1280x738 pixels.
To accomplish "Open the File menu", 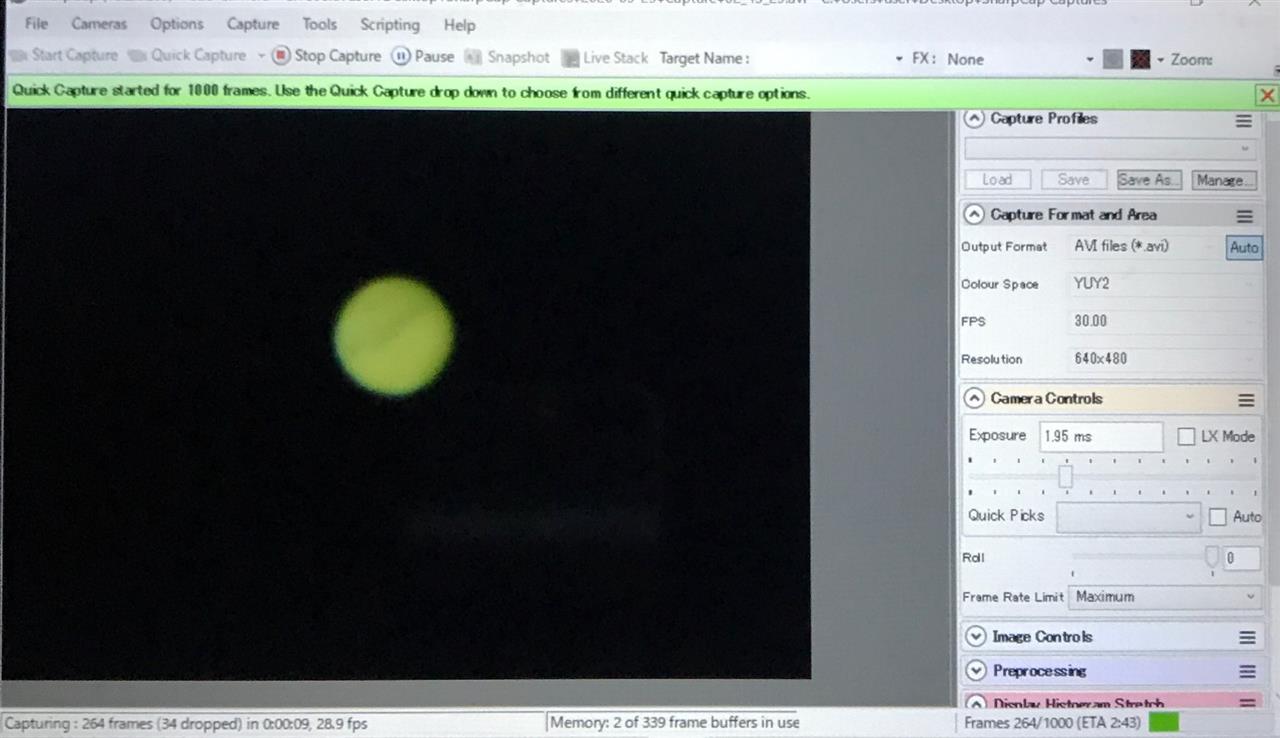I will (x=36, y=24).
